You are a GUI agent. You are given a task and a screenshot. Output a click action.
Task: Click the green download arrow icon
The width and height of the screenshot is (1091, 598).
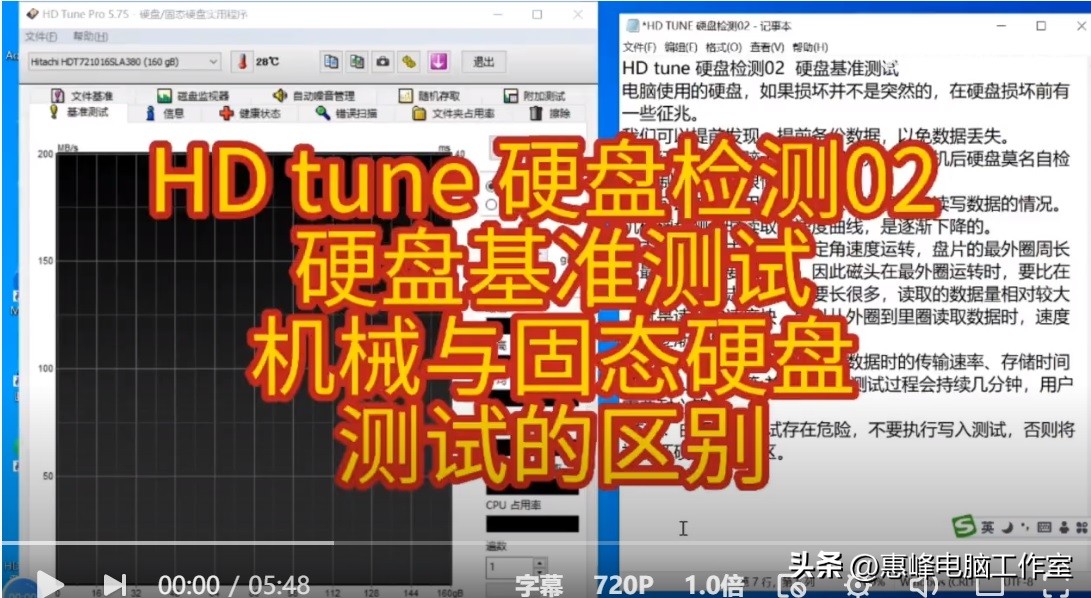pyautogui.click(x=438, y=61)
